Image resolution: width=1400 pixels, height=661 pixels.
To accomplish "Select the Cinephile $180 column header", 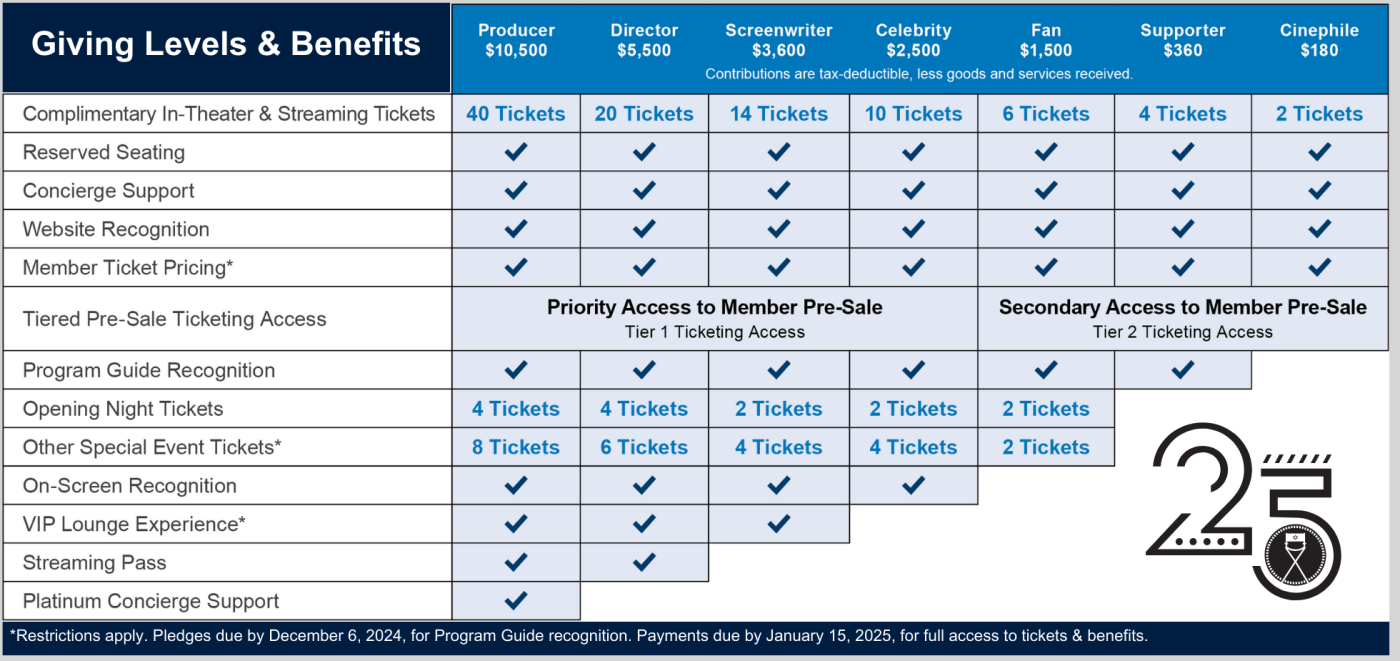I will [1319, 41].
